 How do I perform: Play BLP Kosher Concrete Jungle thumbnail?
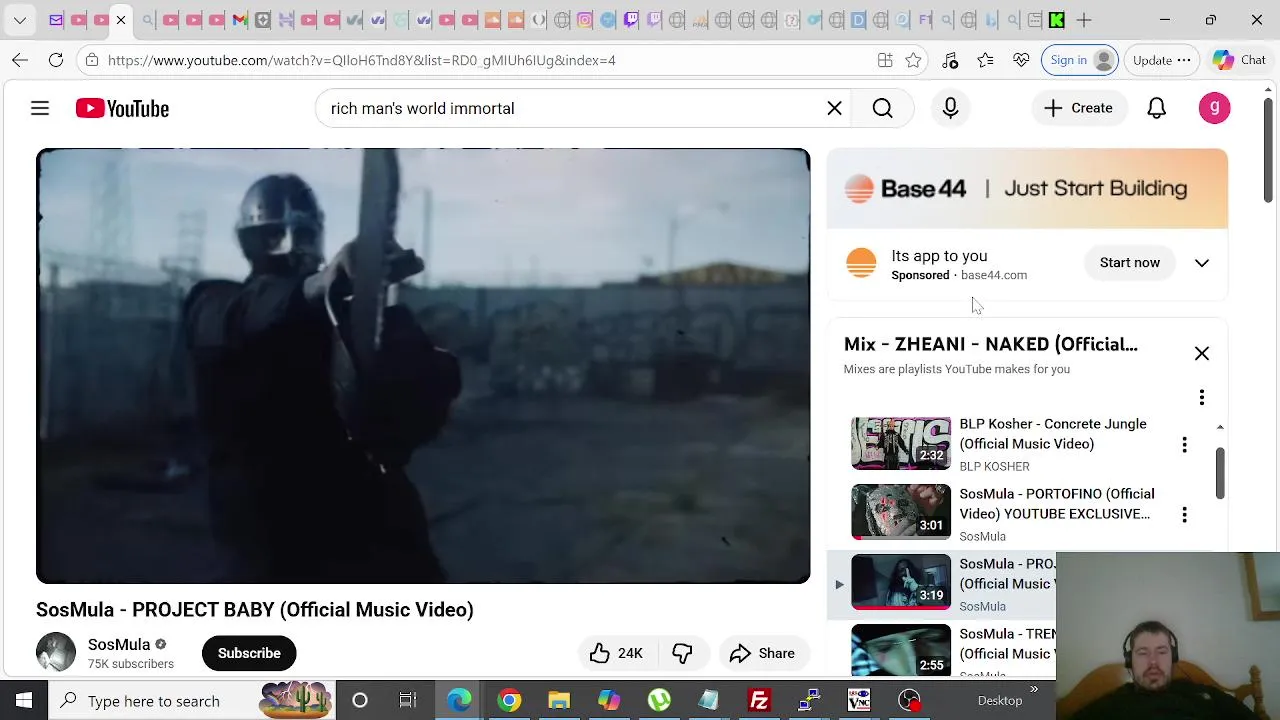(x=901, y=443)
